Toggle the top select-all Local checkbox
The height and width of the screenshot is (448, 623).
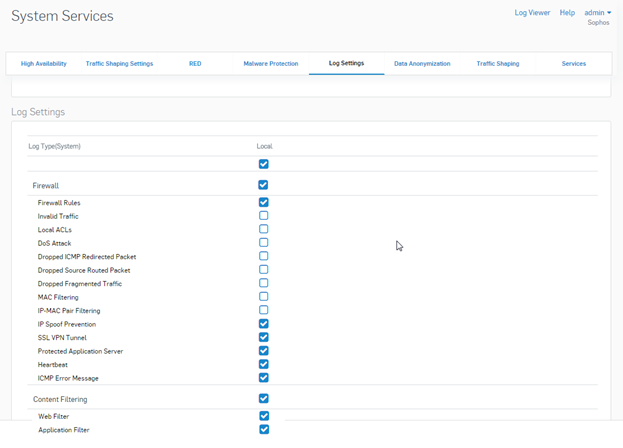(x=264, y=164)
